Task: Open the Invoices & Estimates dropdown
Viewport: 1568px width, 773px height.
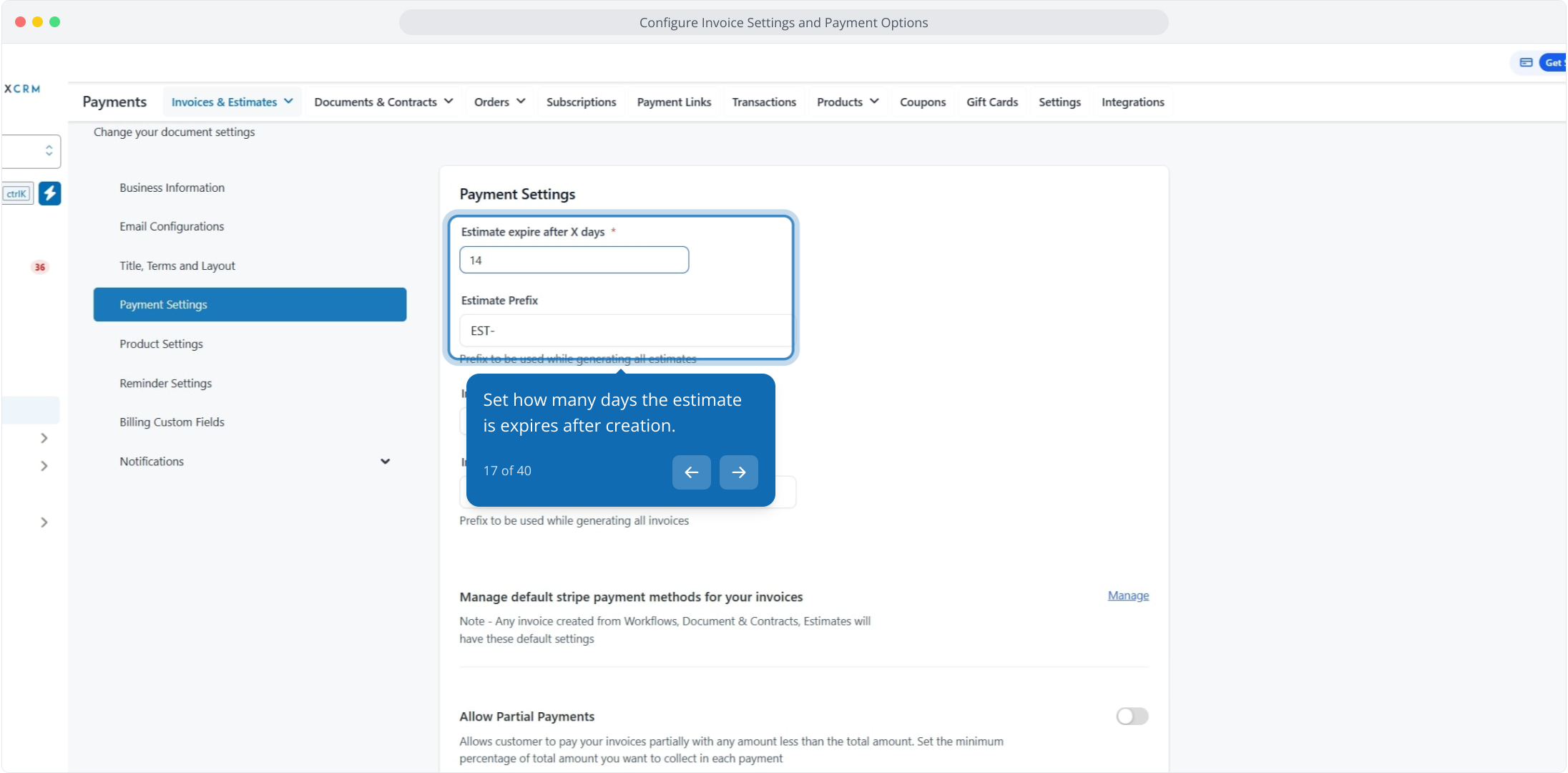Action: (232, 102)
